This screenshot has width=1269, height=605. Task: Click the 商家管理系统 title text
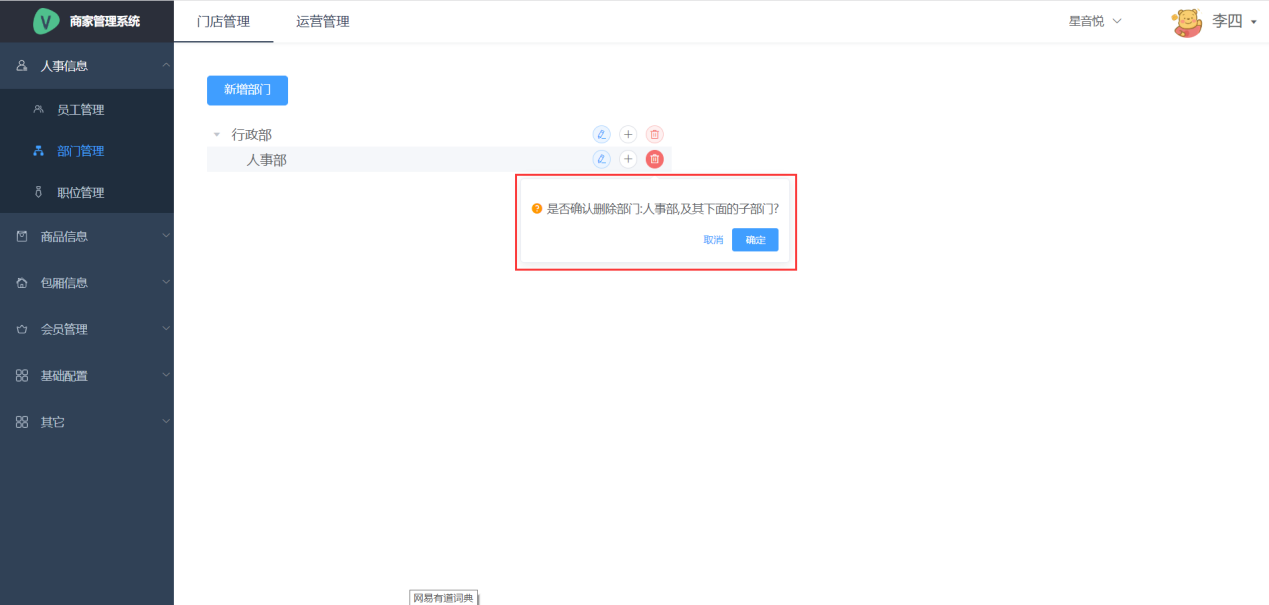(105, 21)
